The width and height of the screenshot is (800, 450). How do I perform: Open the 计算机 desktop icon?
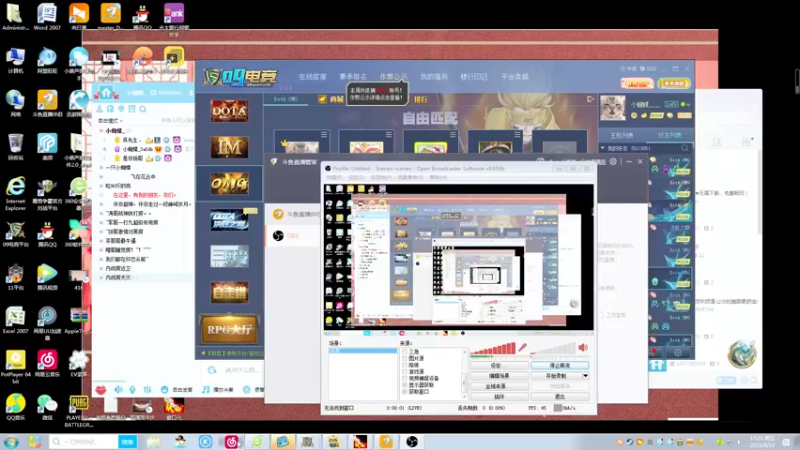[x=15, y=60]
